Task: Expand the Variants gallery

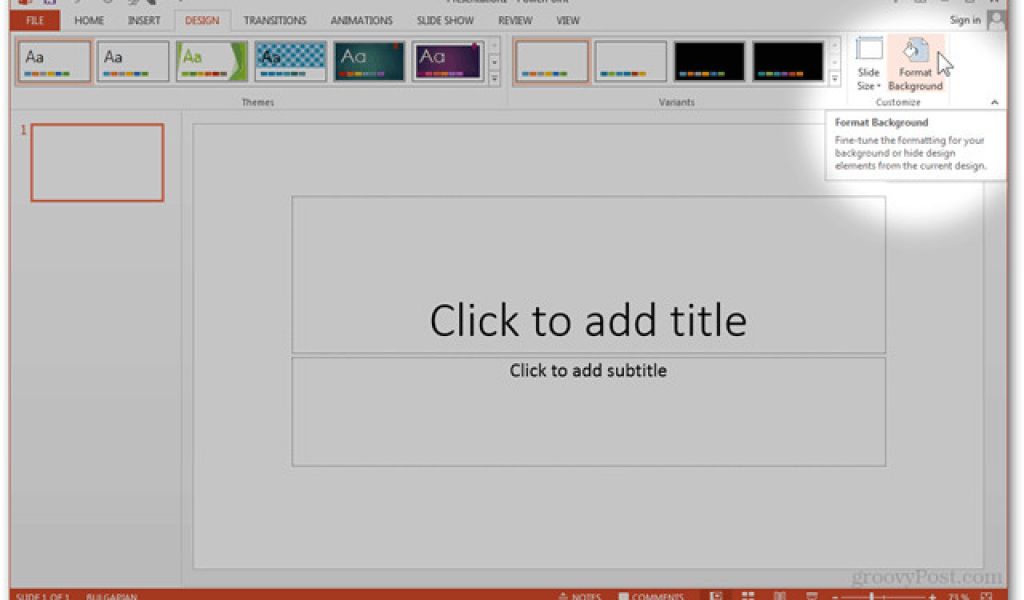Action: pyautogui.click(x=834, y=82)
